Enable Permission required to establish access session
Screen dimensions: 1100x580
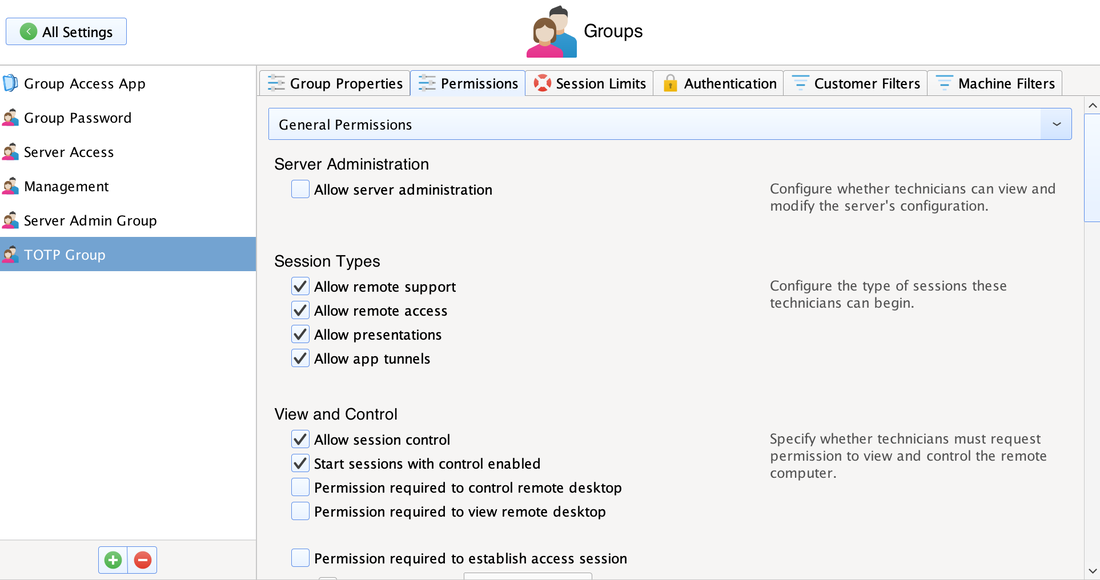click(x=300, y=558)
